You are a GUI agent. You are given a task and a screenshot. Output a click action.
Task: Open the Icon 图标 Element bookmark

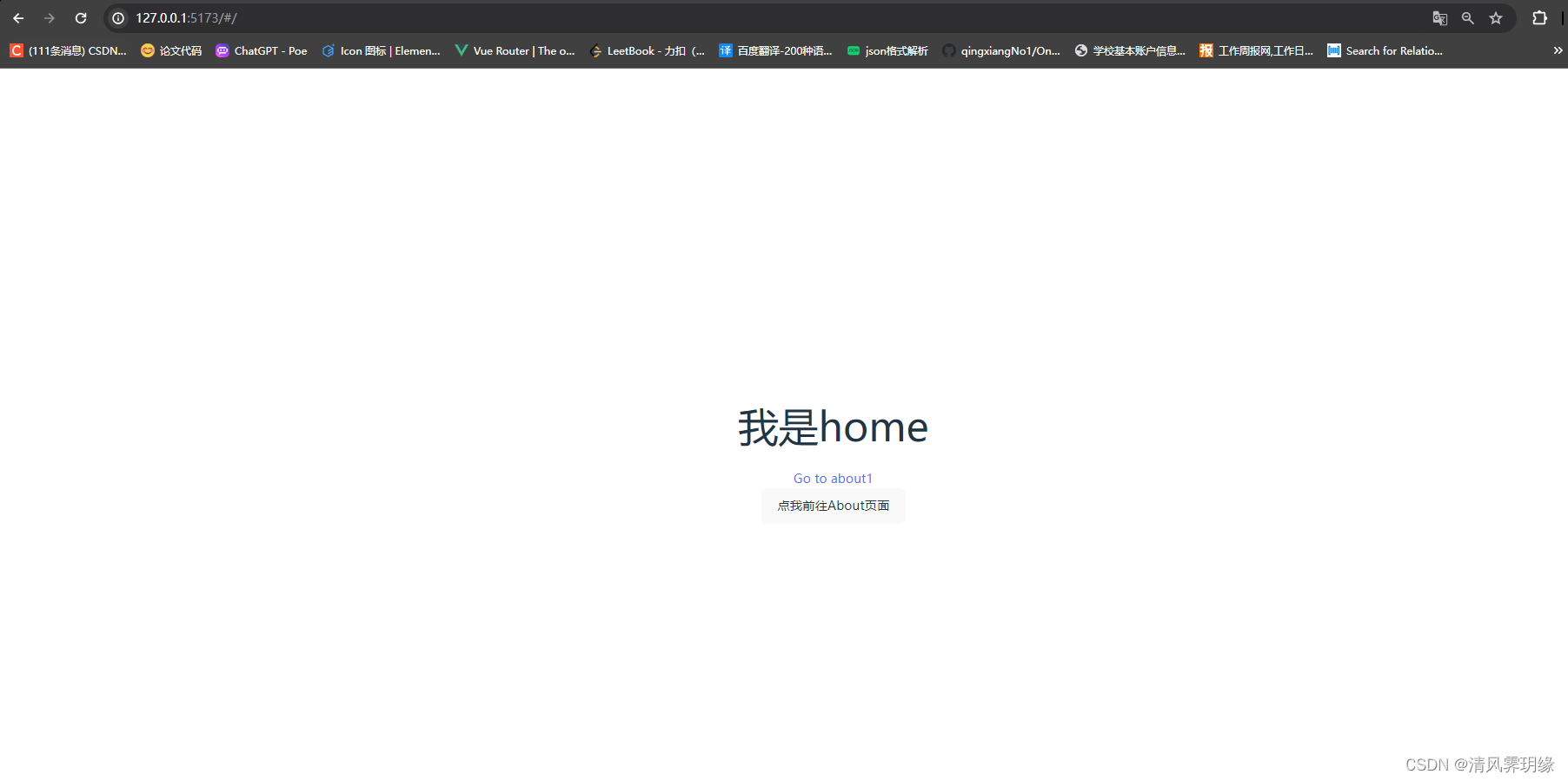(381, 51)
